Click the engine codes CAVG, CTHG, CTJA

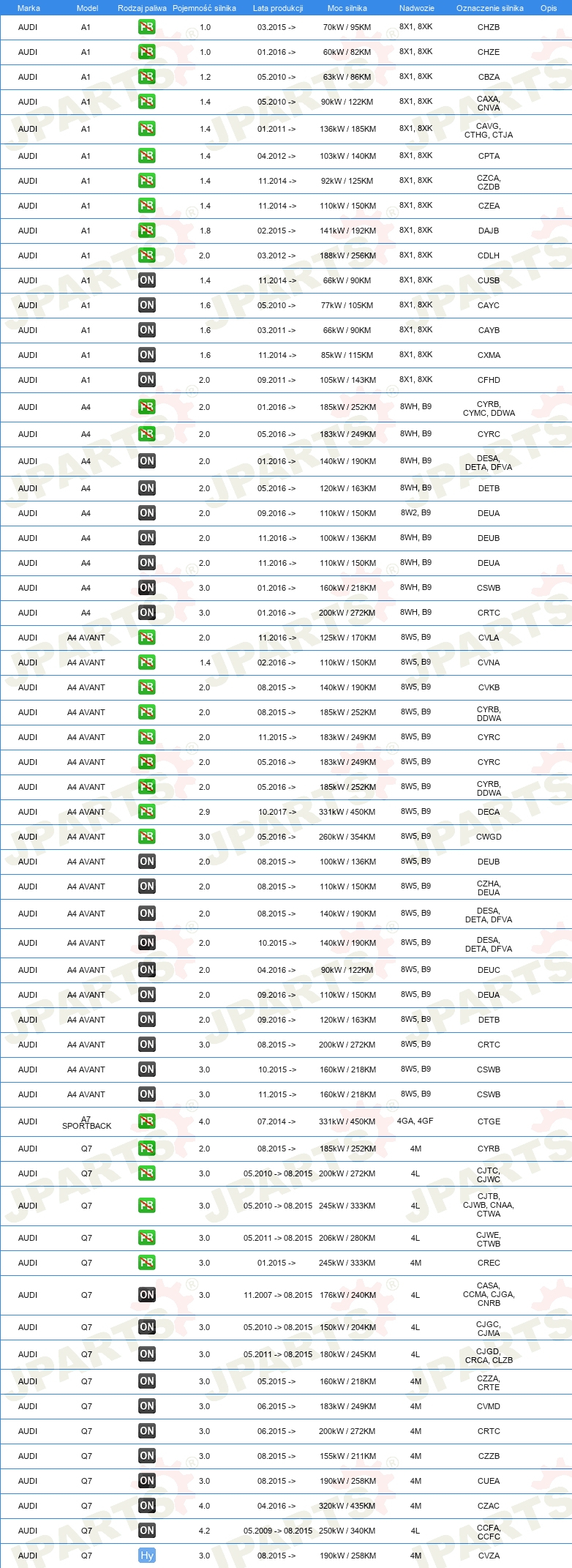coord(489,130)
